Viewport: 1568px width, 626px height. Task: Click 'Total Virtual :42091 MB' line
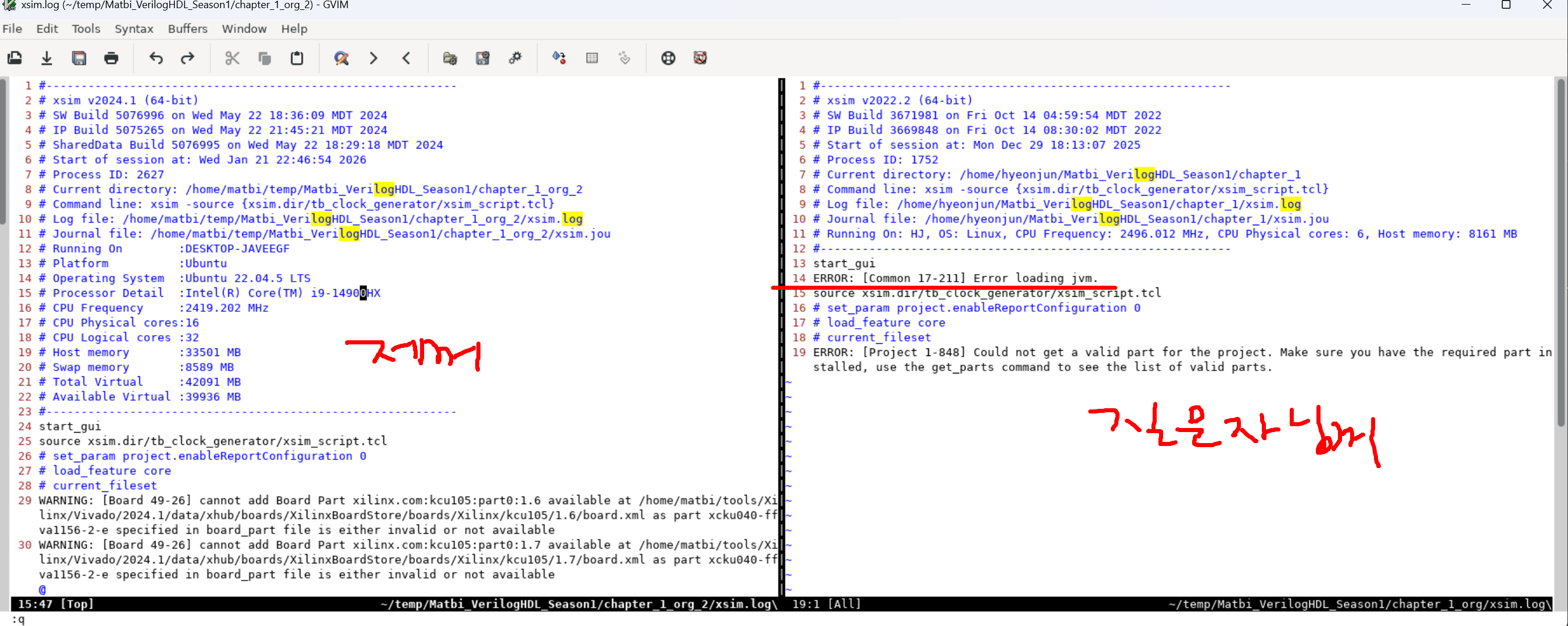coord(140,382)
